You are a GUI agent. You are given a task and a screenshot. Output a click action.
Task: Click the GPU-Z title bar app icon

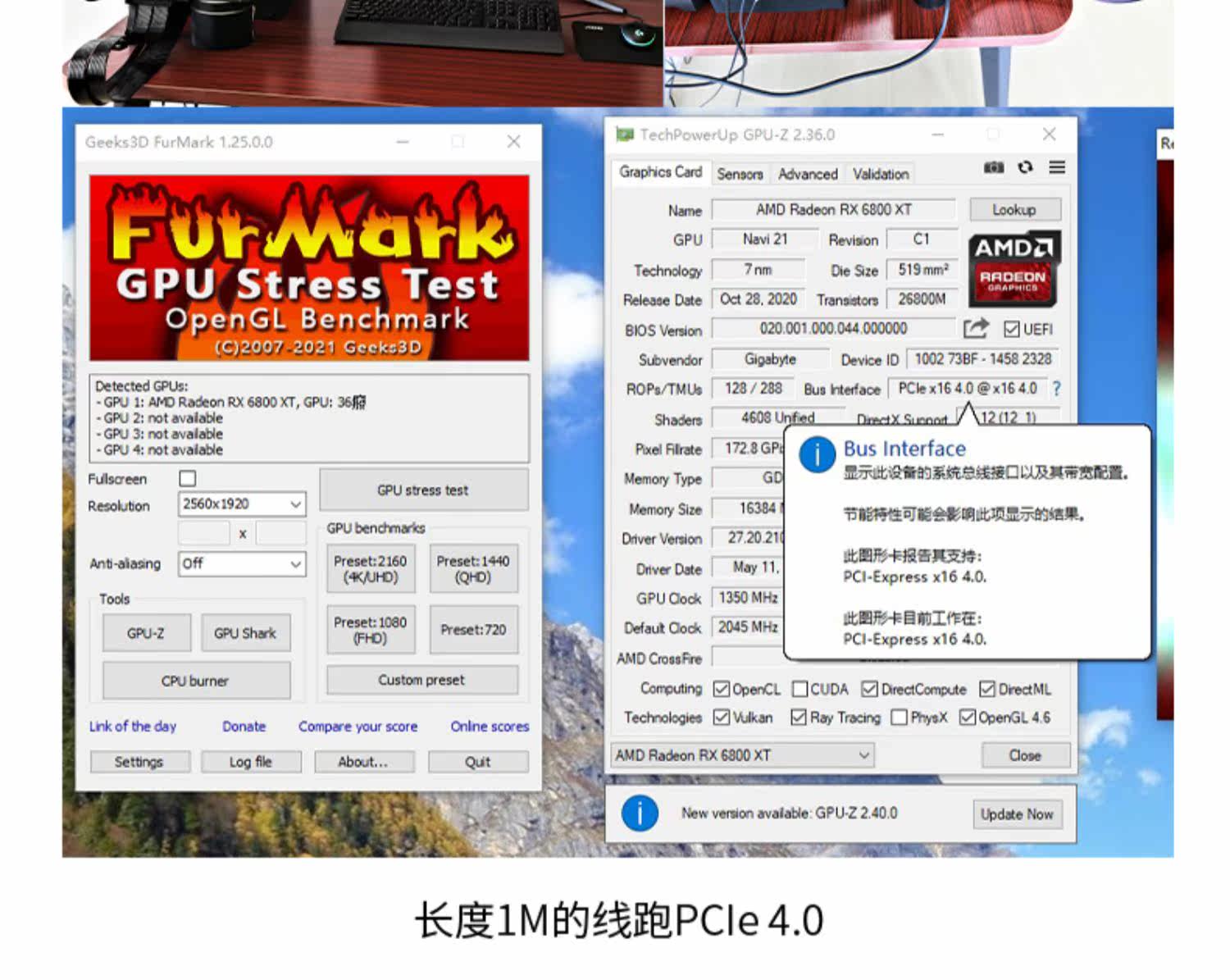625,134
